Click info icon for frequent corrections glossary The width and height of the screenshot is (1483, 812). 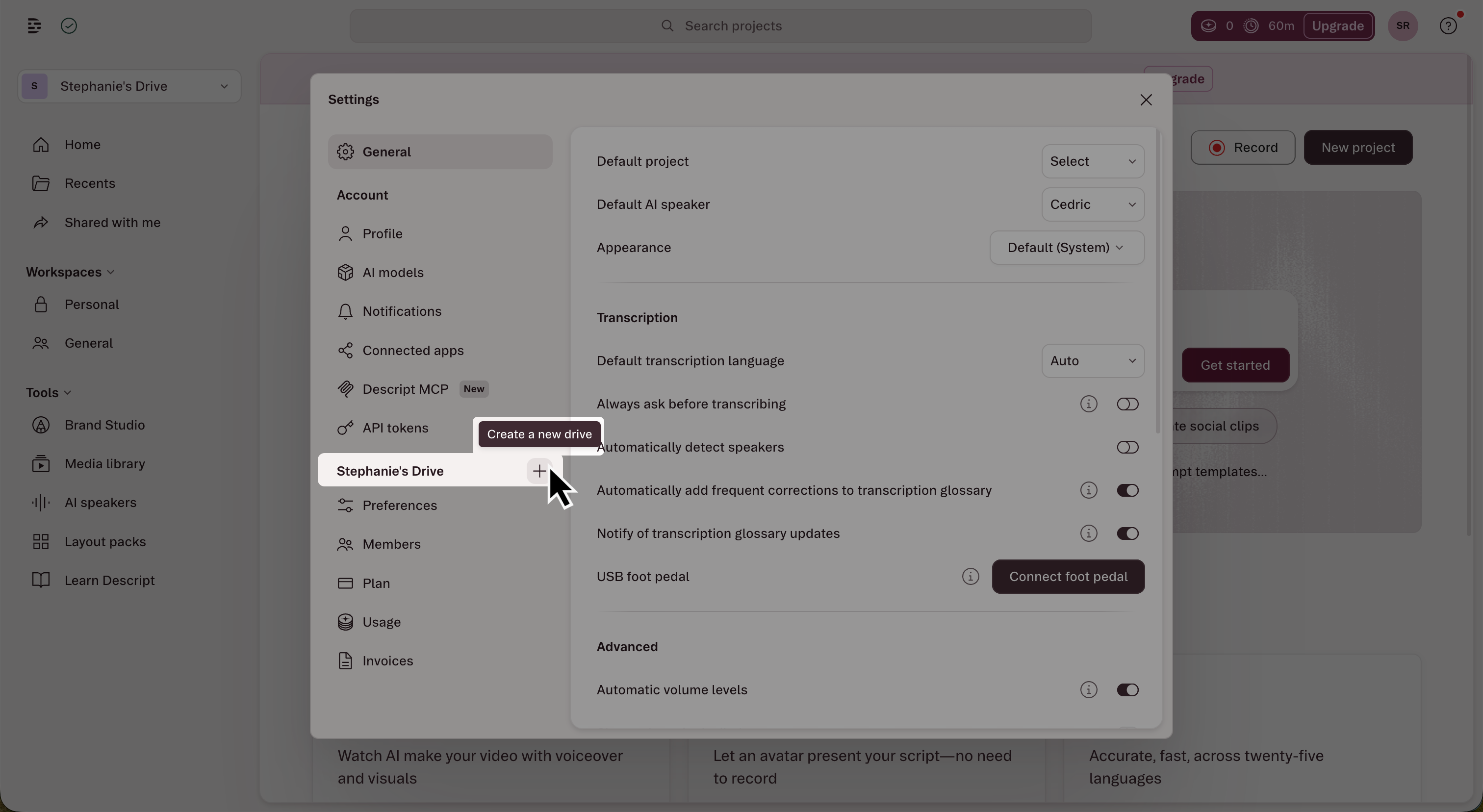pyautogui.click(x=1088, y=490)
